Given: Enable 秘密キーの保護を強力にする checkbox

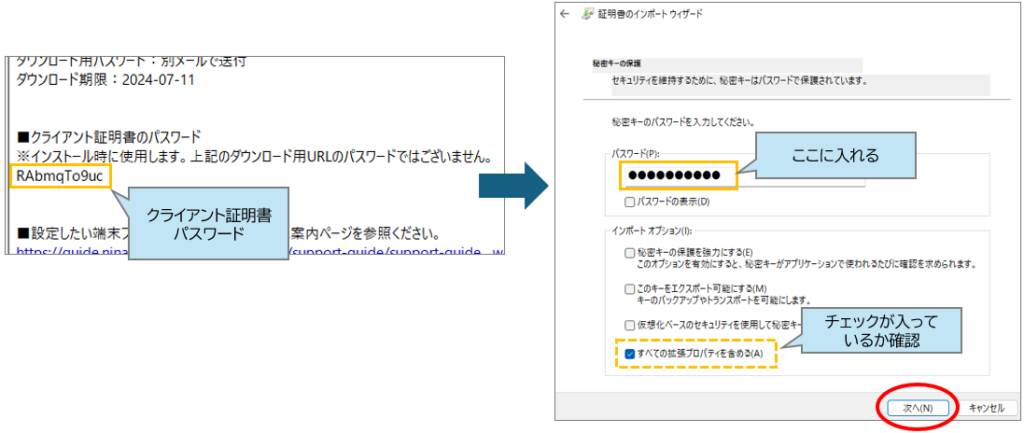Looking at the screenshot, I should click(628, 253).
